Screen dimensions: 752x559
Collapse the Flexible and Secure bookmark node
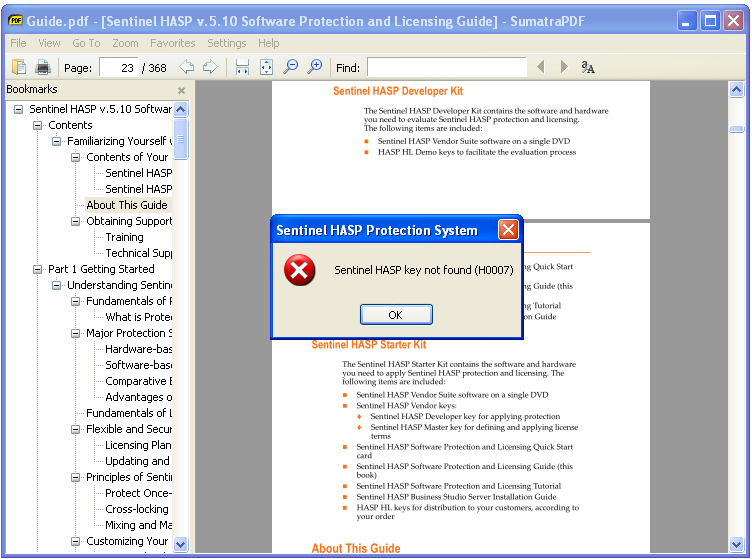click(75, 429)
